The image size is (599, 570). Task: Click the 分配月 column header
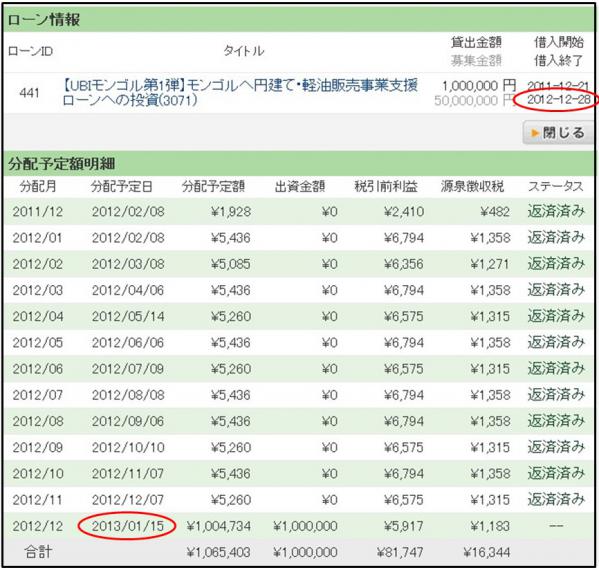38,186
